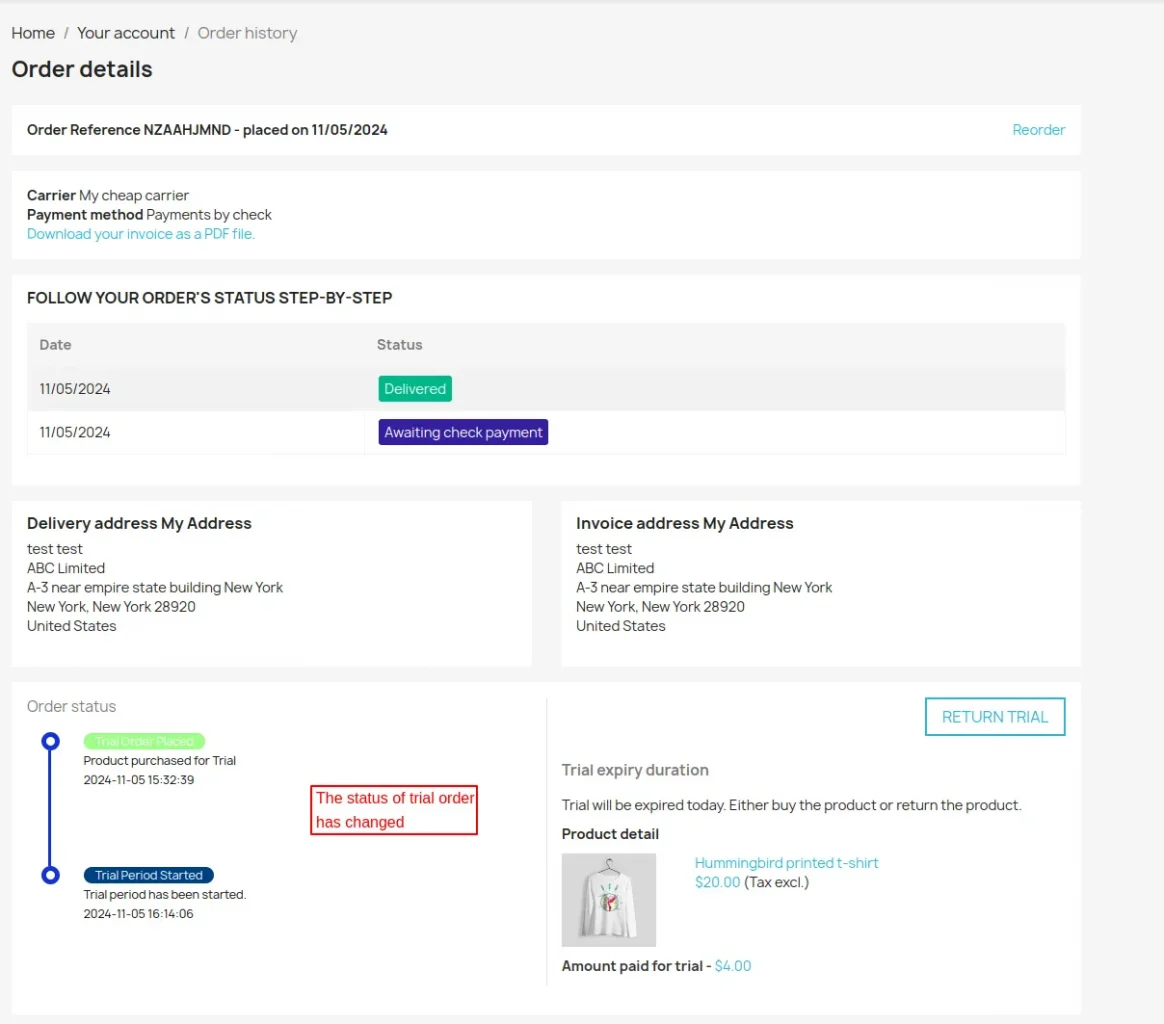Open the Your account breadcrumb
Image resolution: width=1164 pixels, height=1024 pixels.
[126, 33]
